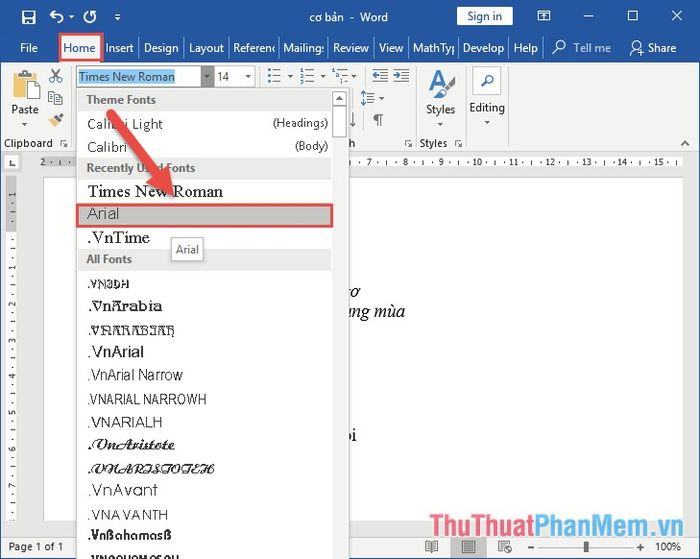The image size is (700, 559).
Task: Select the .VnArabia font
Action: [x=204, y=306]
